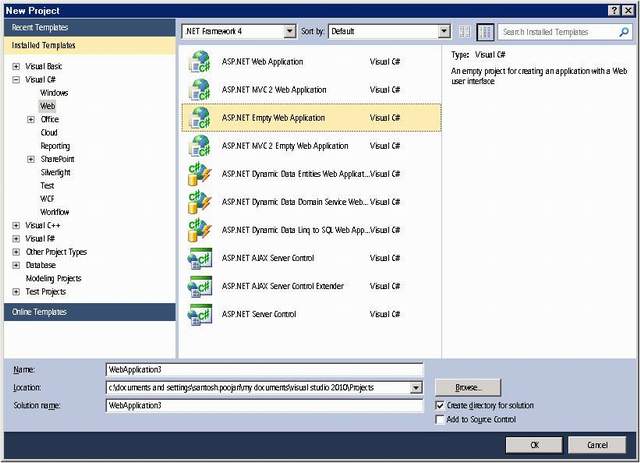Click the ASP.NET AJAX Server Control icon

point(200,258)
